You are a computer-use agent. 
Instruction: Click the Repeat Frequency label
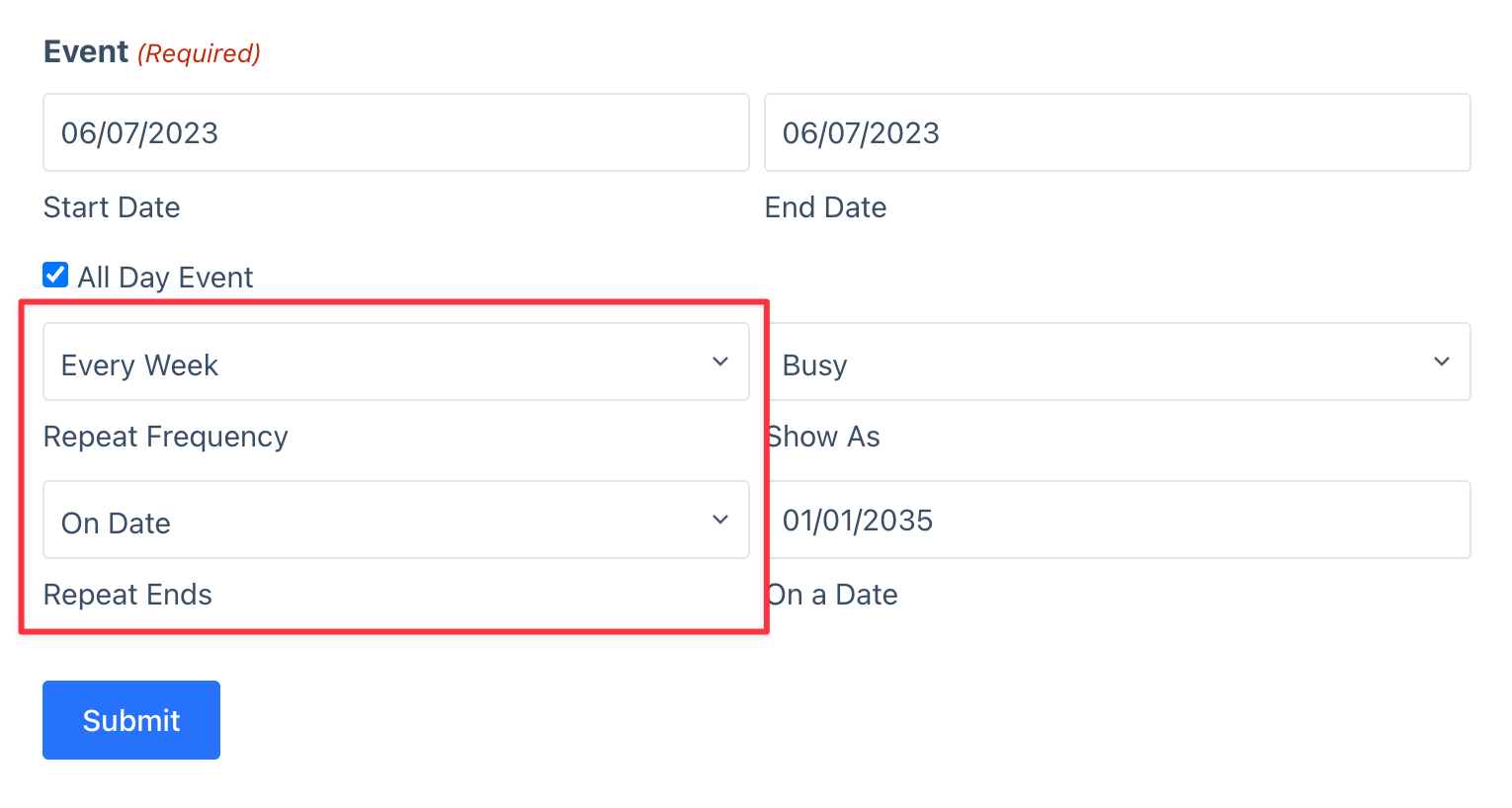[x=165, y=436]
